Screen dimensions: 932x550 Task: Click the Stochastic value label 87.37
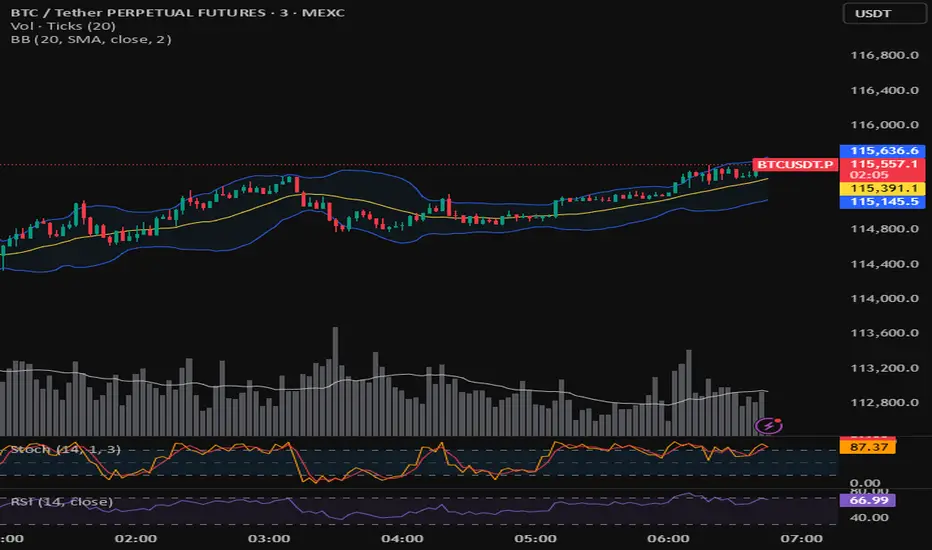pos(868,447)
